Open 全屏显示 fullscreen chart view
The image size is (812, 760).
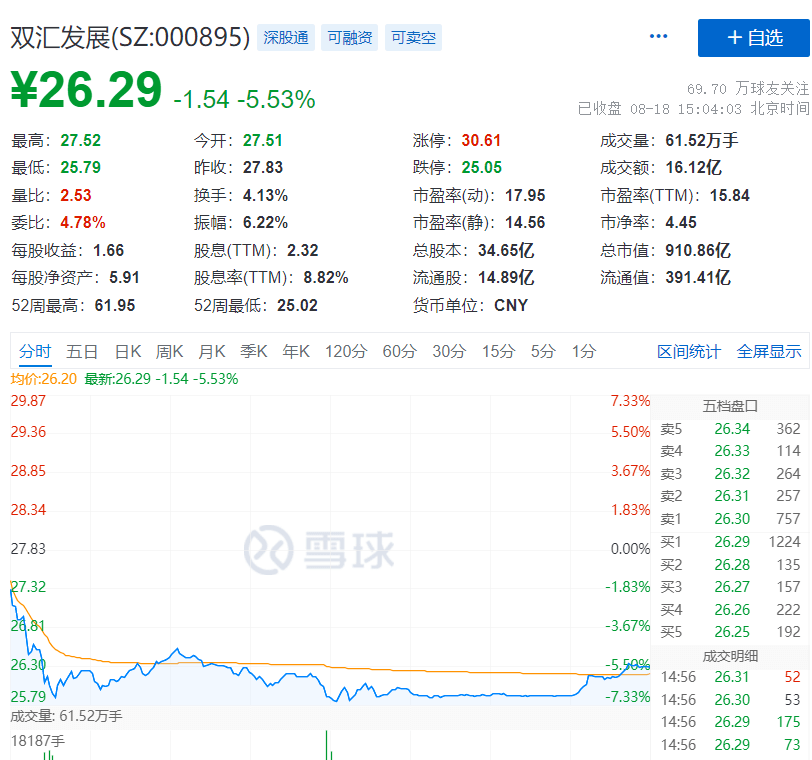pyautogui.click(x=769, y=351)
